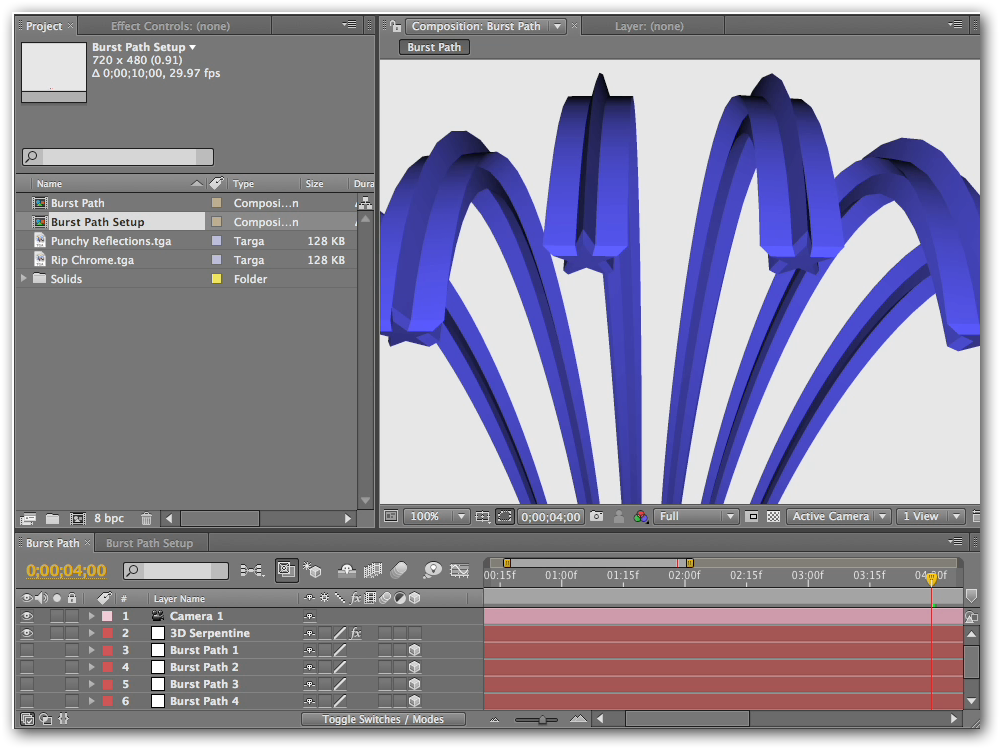The height and width of the screenshot is (749, 1000).
Task: Open the 100% magnification dropdown
Action: (x=437, y=516)
